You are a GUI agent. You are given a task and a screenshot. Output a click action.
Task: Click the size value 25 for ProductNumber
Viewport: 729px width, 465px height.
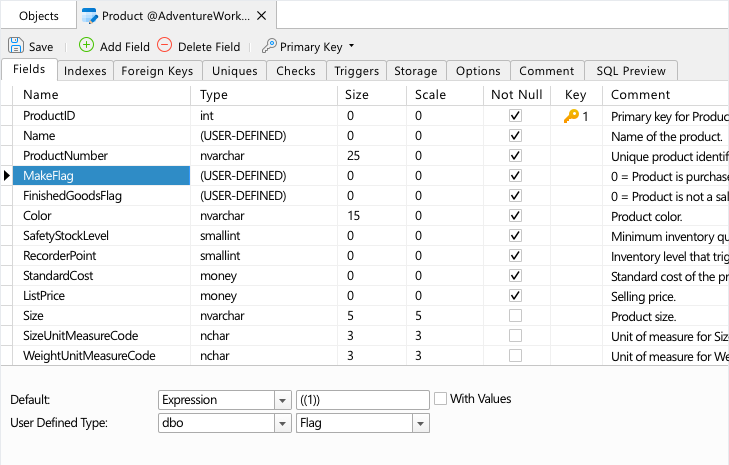(353, 155)
